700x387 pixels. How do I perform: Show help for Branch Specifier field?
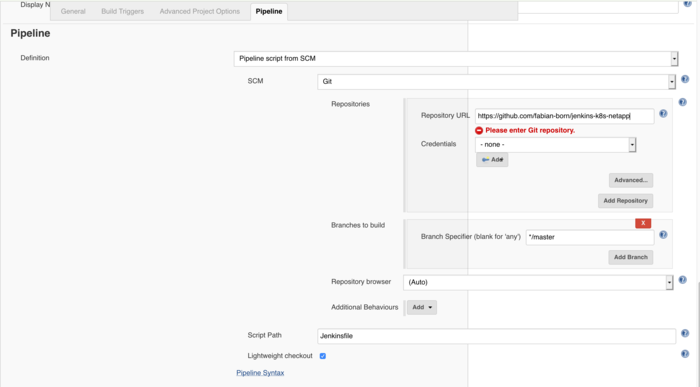(x=663, y=235)
